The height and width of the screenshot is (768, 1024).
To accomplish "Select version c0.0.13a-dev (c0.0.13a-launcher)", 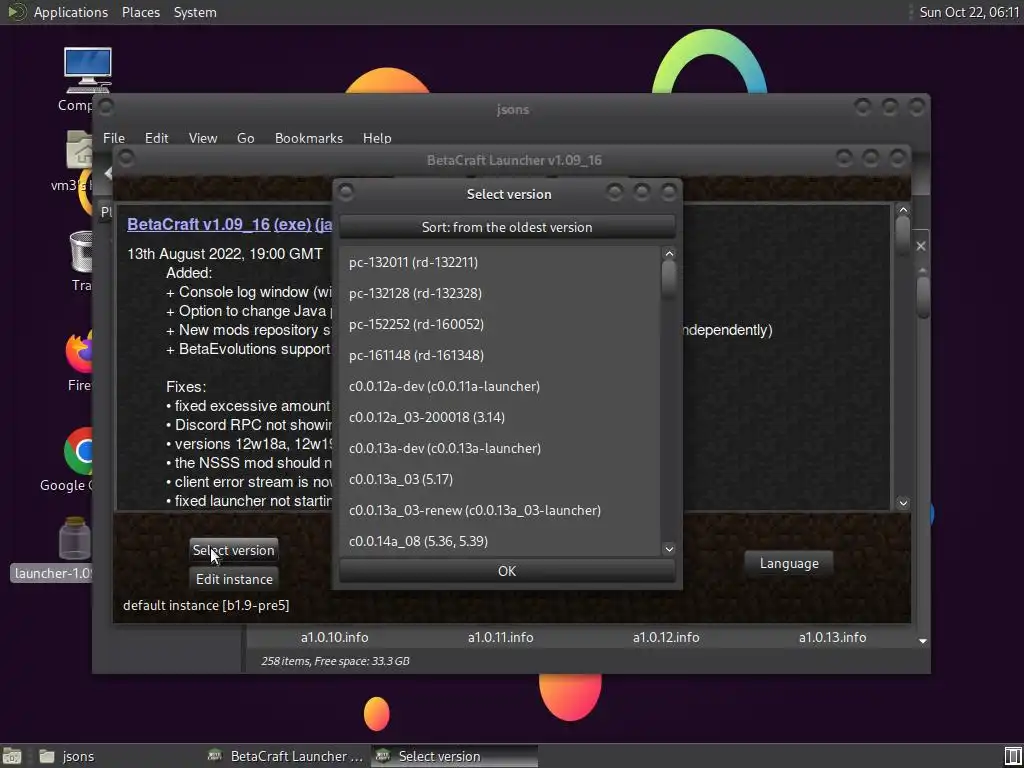I will [x=500, y=449].
